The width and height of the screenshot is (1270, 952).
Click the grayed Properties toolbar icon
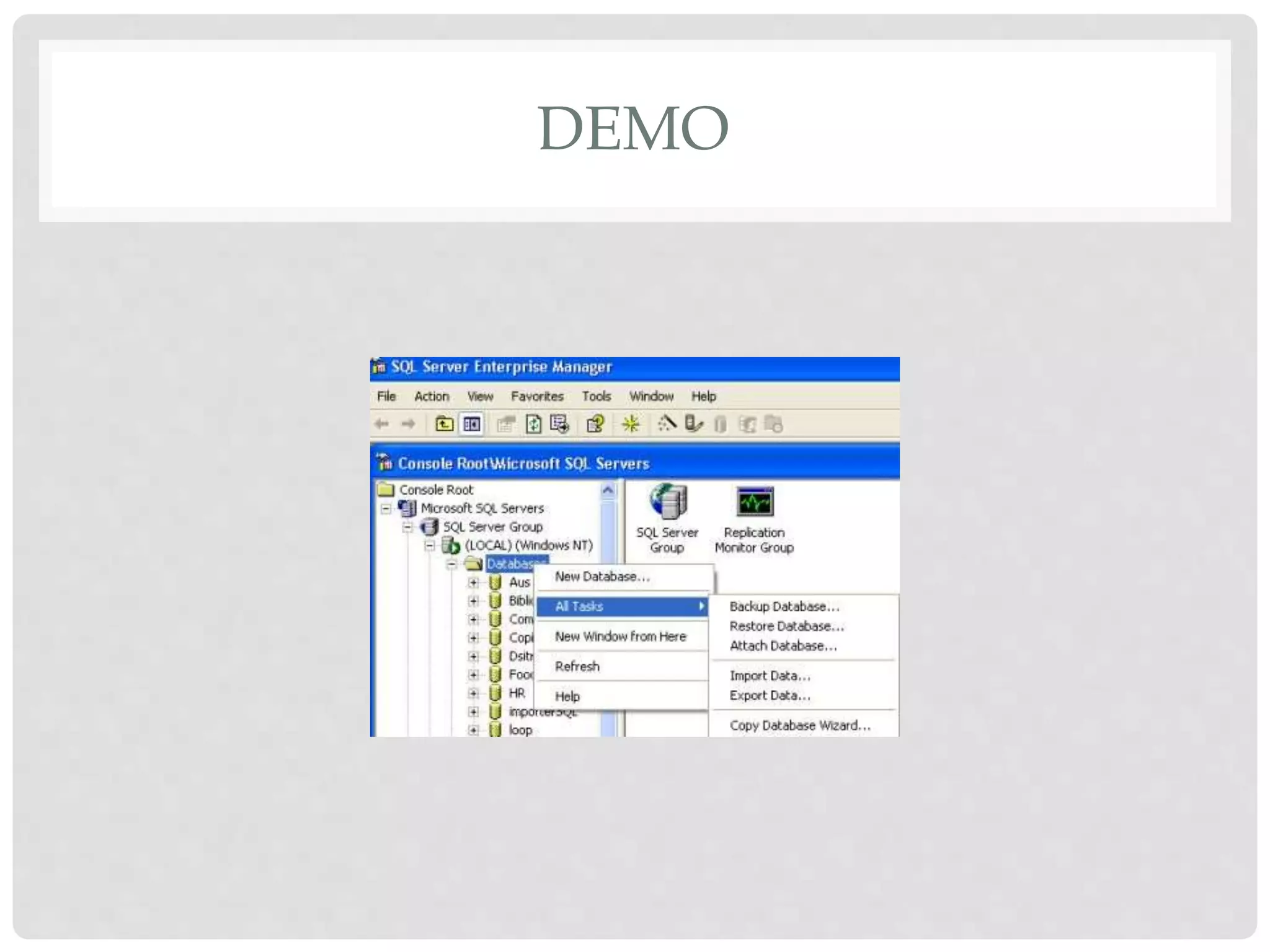click(506, 424)
